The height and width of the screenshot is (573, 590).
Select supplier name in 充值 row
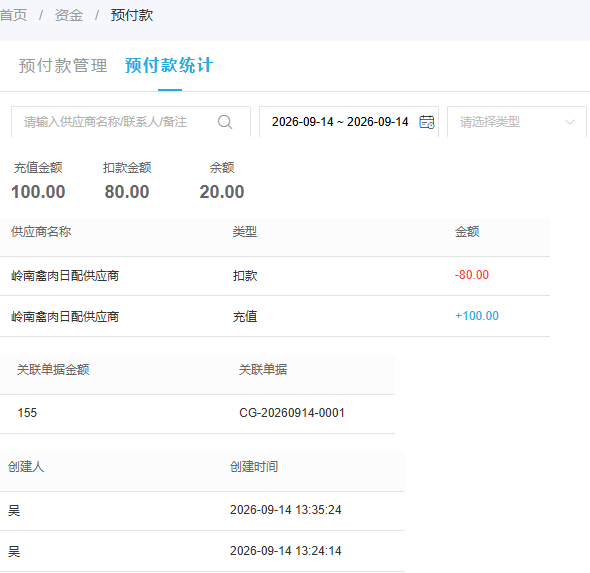tap(65, 317)
